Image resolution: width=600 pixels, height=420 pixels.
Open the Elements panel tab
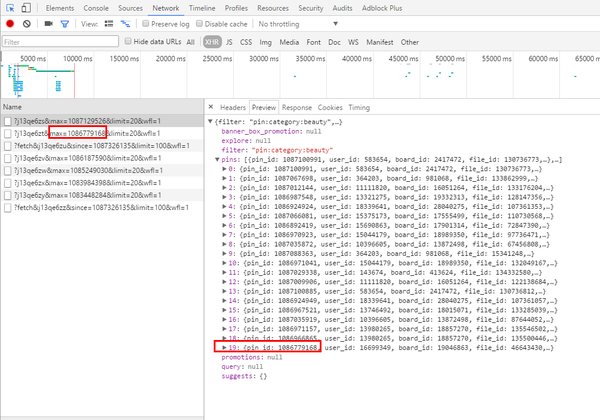click(x=60, y=8)
